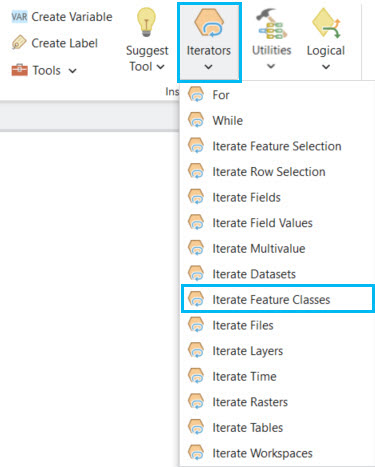Pick Iterate Field Values
The height and width of the screenshot is (467, 375).
pos(277,223)
